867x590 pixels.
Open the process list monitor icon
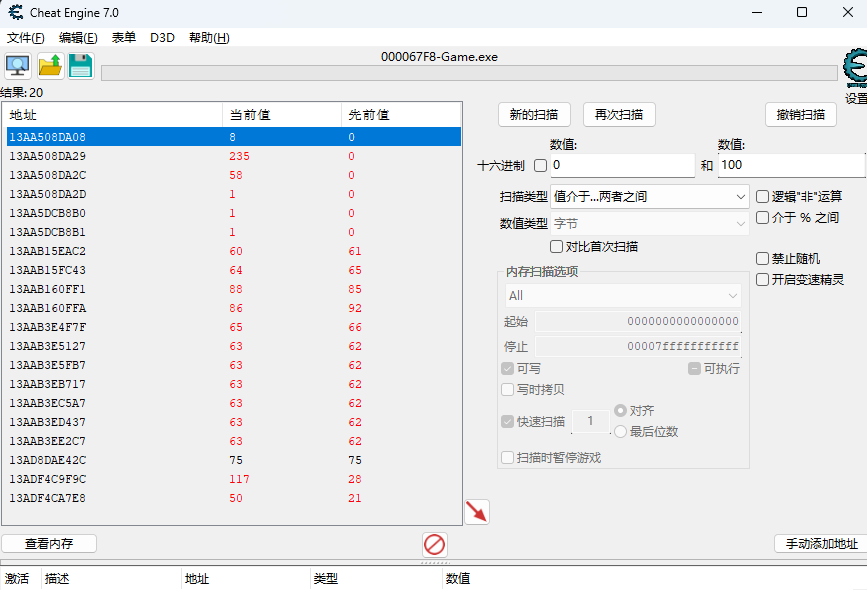click(x=18, y=66)
